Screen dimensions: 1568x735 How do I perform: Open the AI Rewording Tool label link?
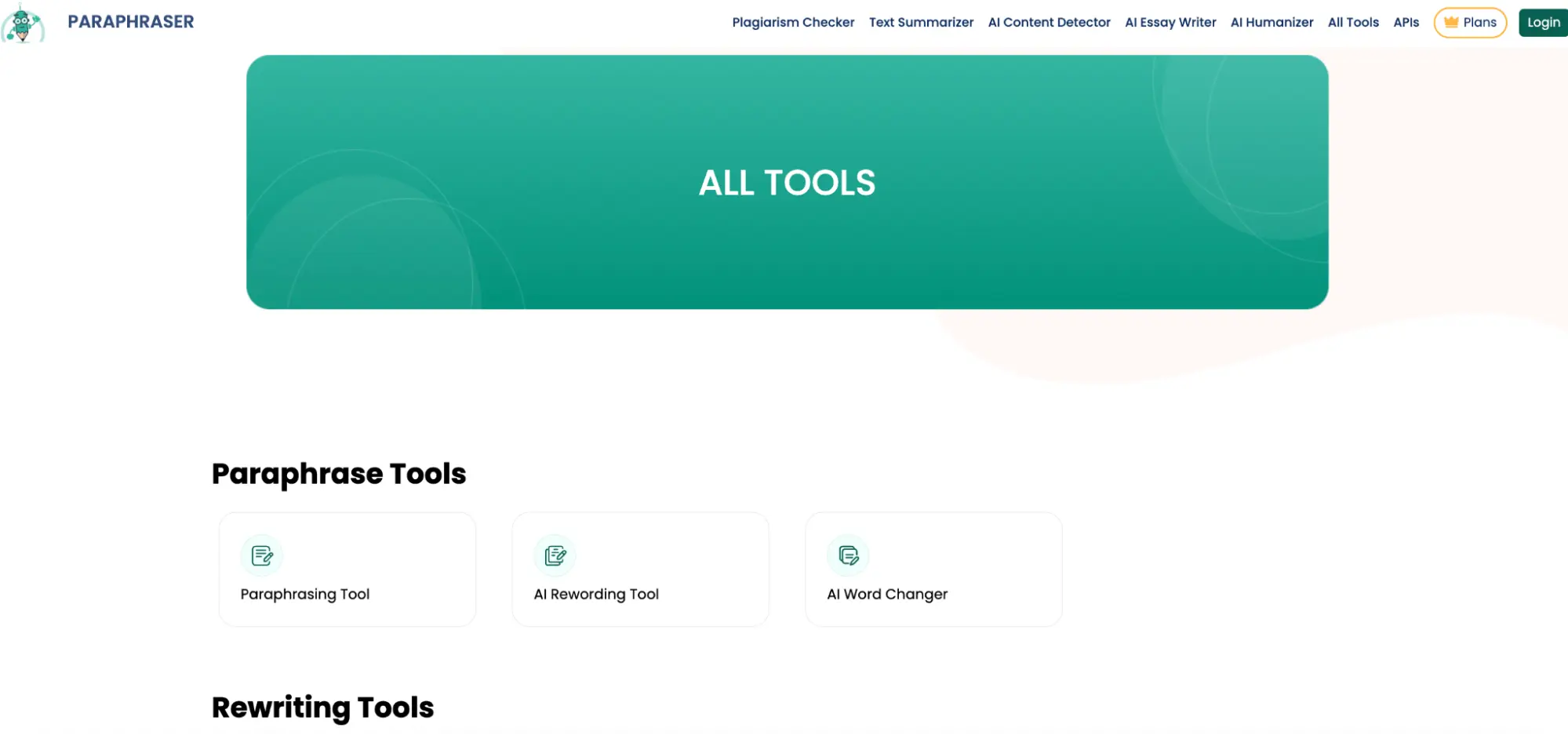pos(596,595)
